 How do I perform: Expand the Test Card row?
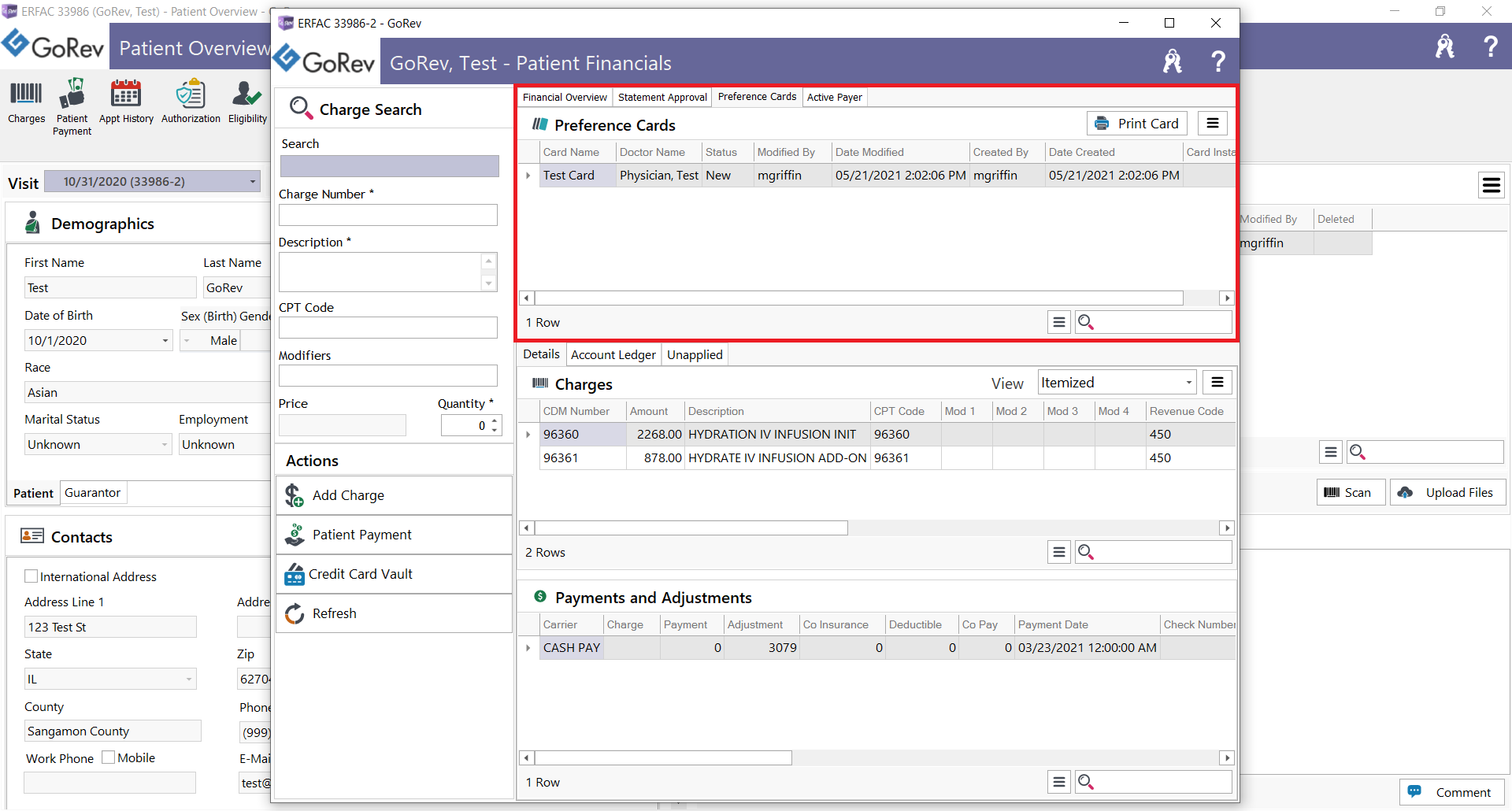528,176
